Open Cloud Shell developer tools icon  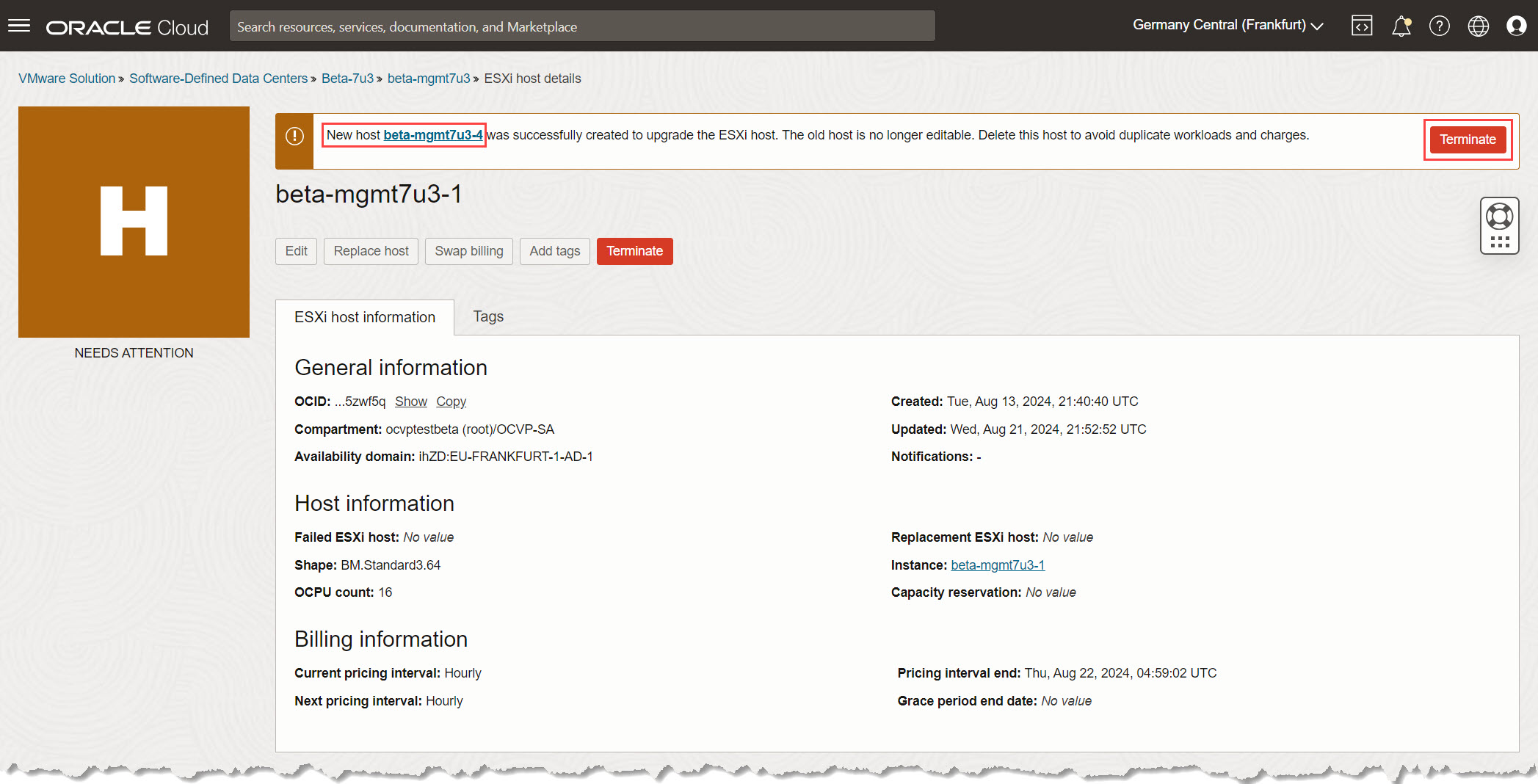[x=1362, y=26]
